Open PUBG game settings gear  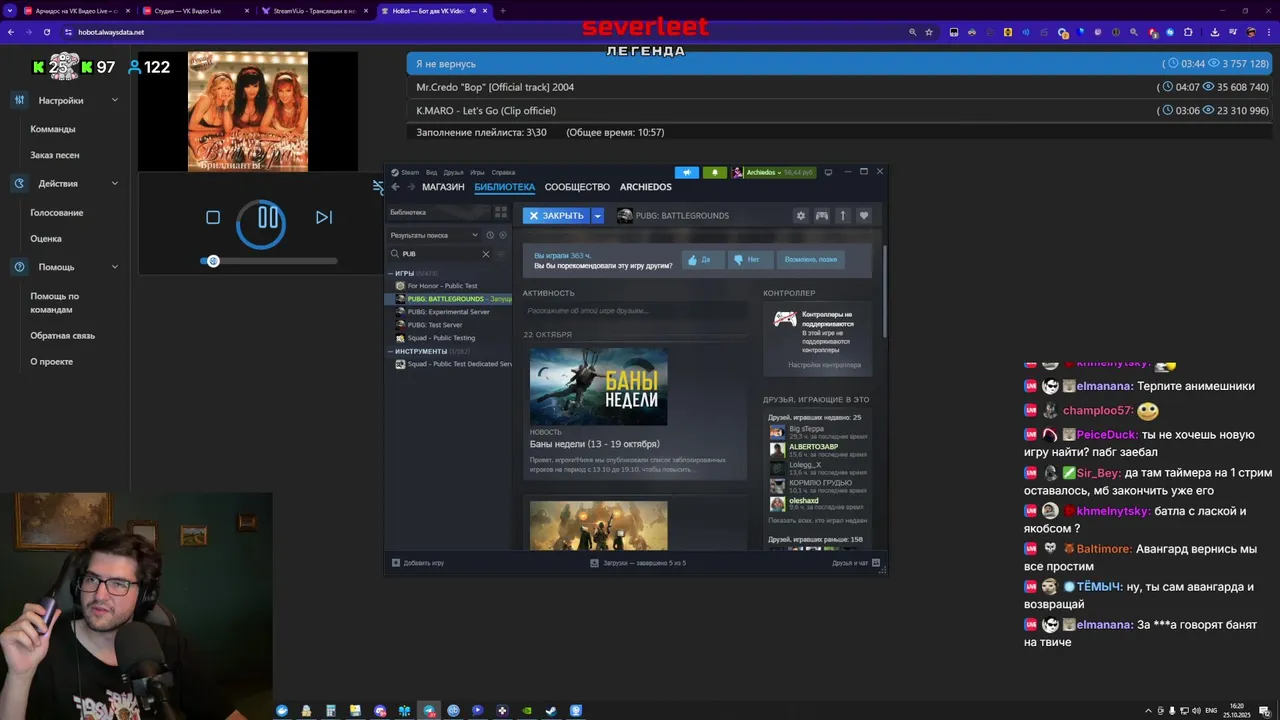click(x=800, y=215)
